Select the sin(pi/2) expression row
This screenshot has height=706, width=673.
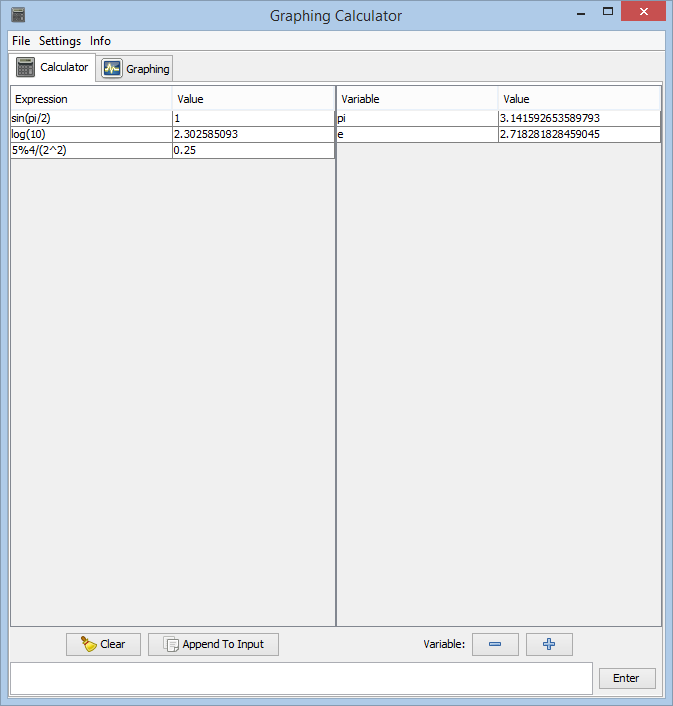pos(90,118)
